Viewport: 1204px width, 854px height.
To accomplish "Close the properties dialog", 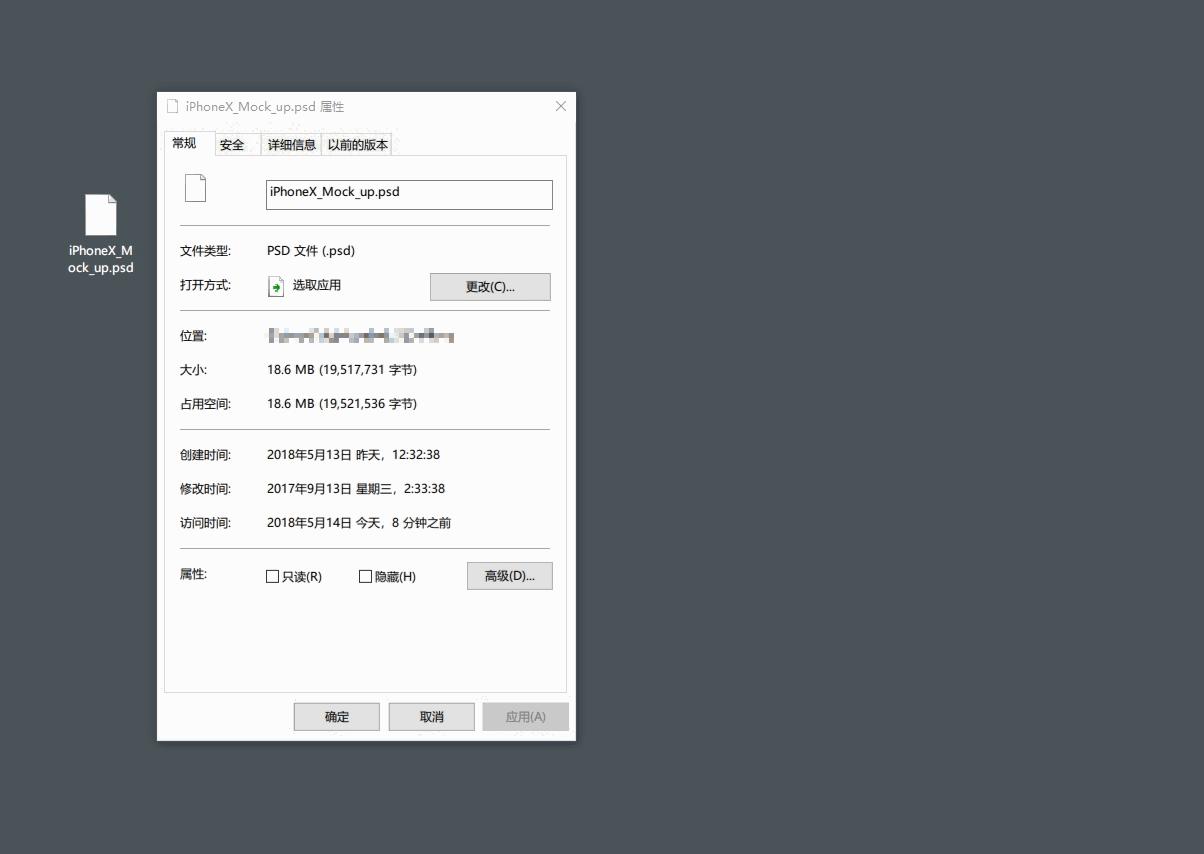I will pos(560,106).
